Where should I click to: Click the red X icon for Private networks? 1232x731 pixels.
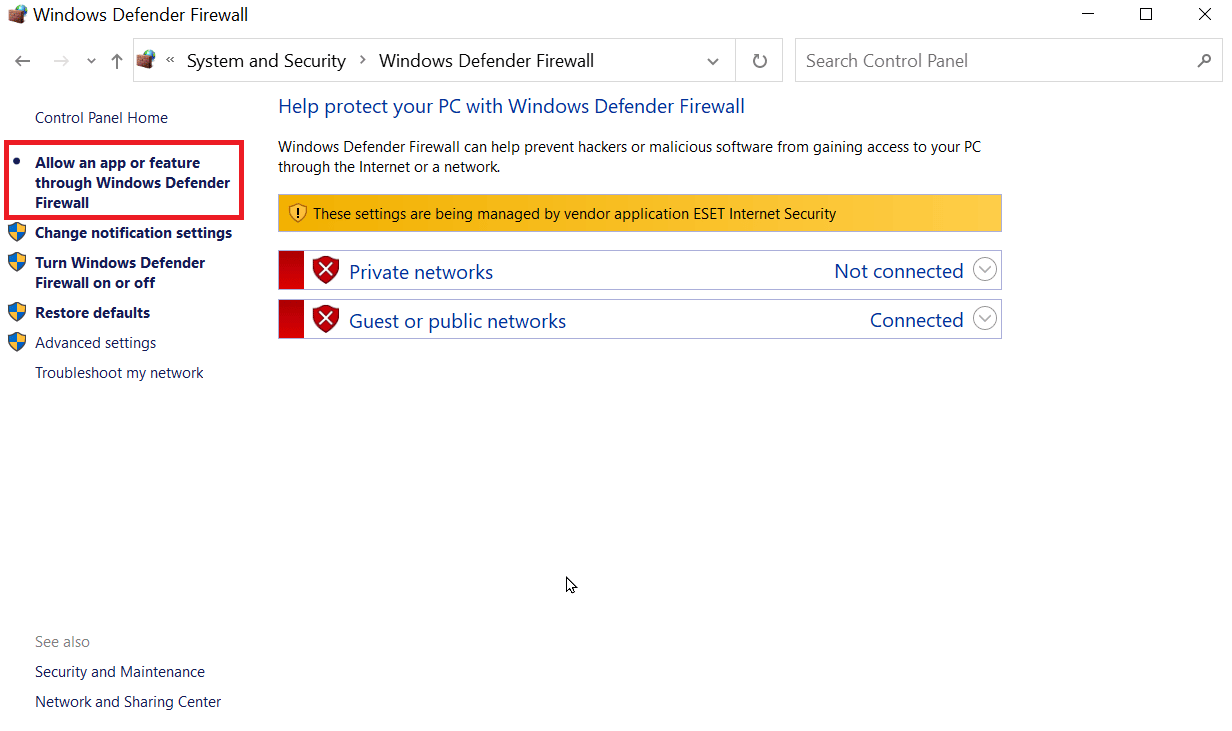click(325, 269)
